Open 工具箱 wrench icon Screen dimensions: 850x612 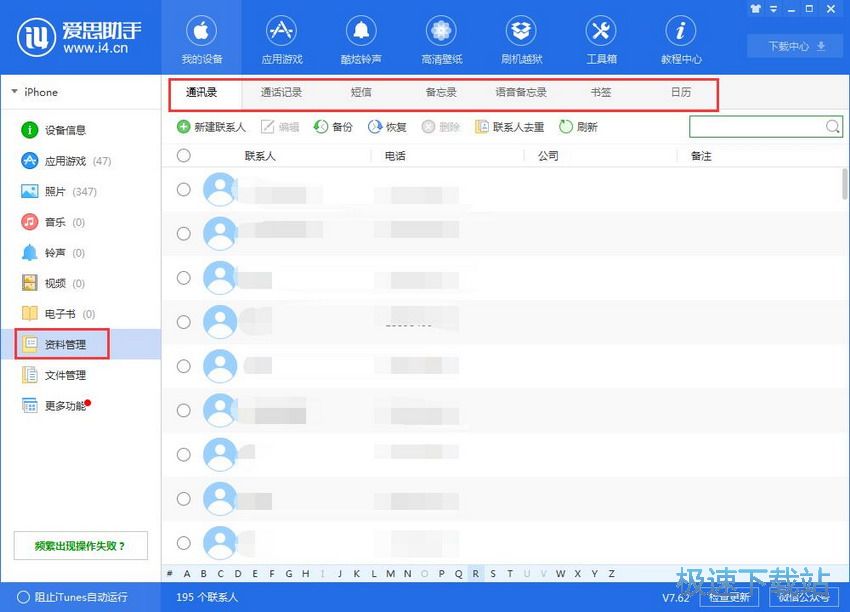[x=601, y=31]
